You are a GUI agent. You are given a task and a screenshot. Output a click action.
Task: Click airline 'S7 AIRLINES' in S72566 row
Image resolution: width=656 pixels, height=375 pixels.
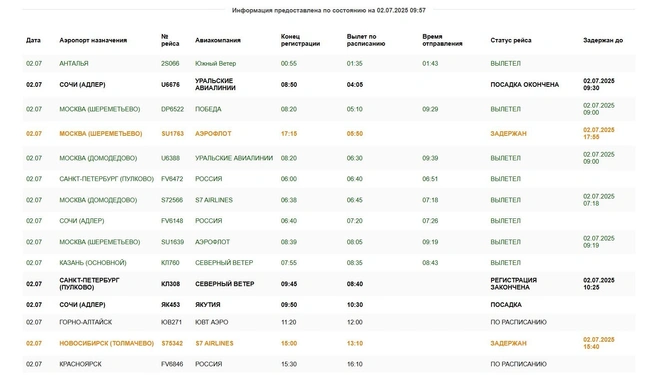[214, 200]
